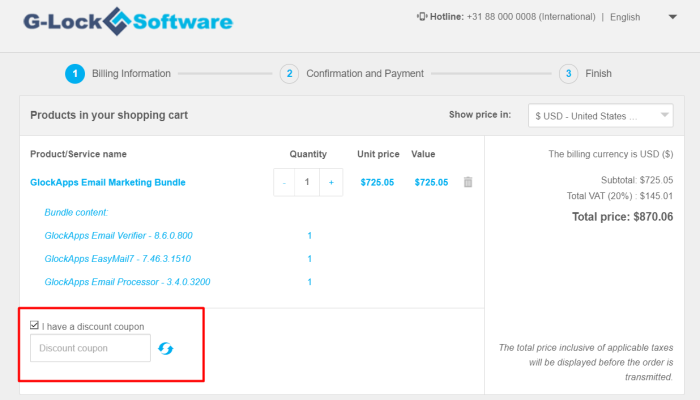Image resolution: width=700 pixels, height=400 pixels.
Task: Click the Subtotal: $725.05 text
Action: 637,180
